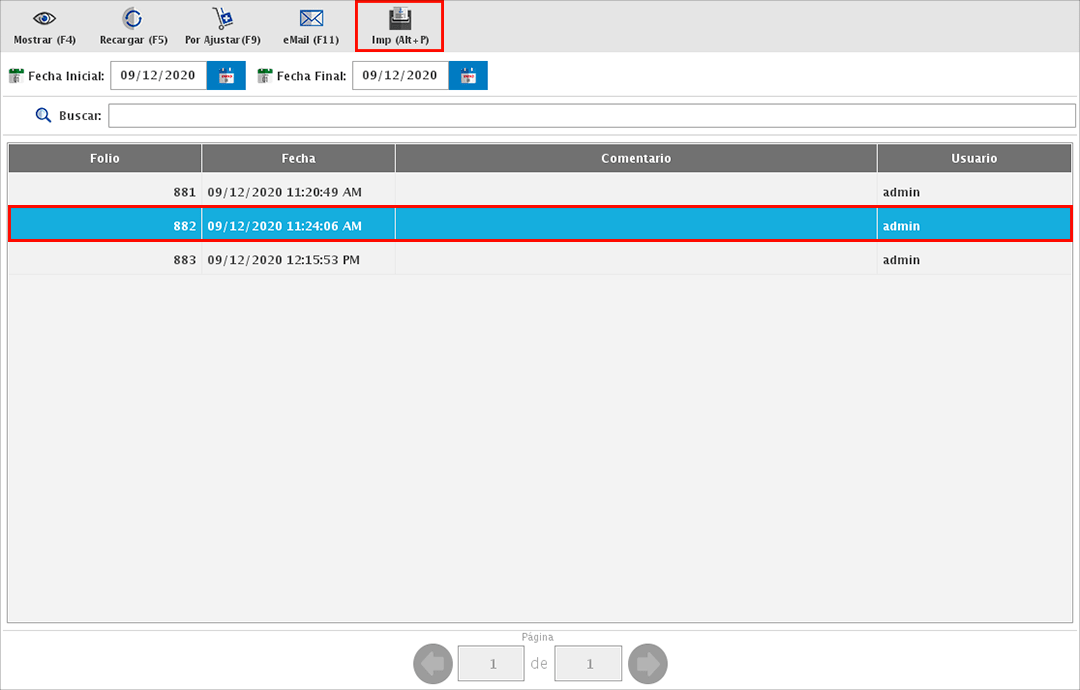Screen dimensions: 1080x690
Task: Sort by the Fecha column header
Action: click(x=298, y=158)
